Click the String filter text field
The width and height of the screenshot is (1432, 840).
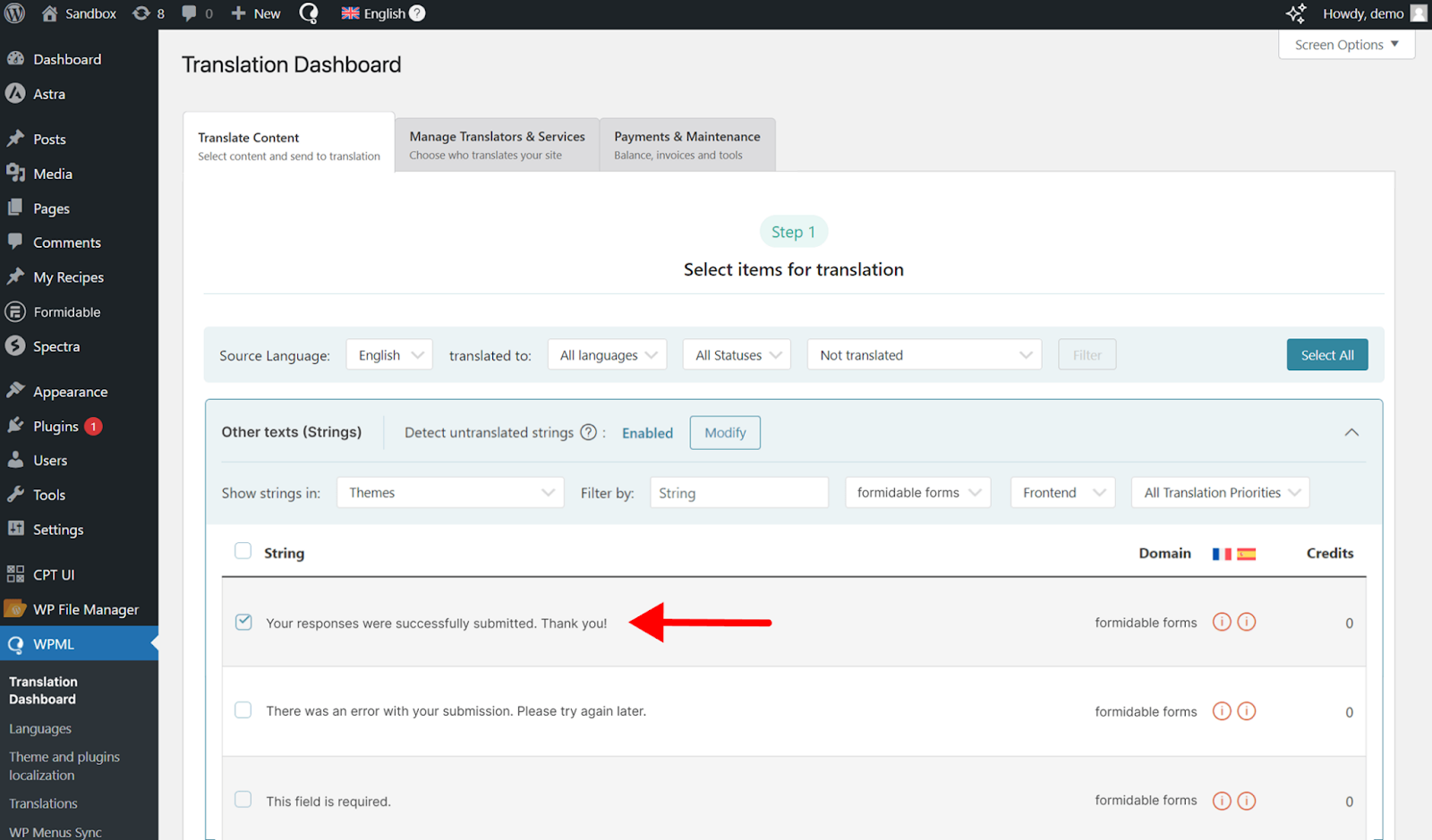pyautogui.click(x=738, y=493)
